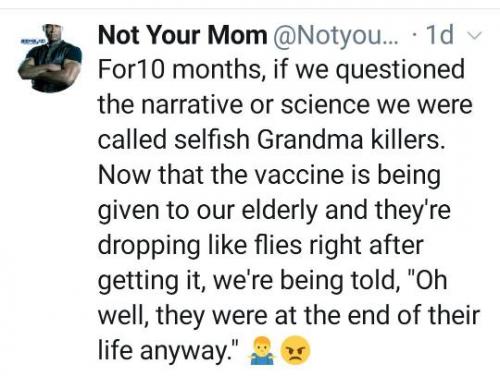
Task: Click the angry face emoji
Action: pyautogui.click(x=295, y=351)
